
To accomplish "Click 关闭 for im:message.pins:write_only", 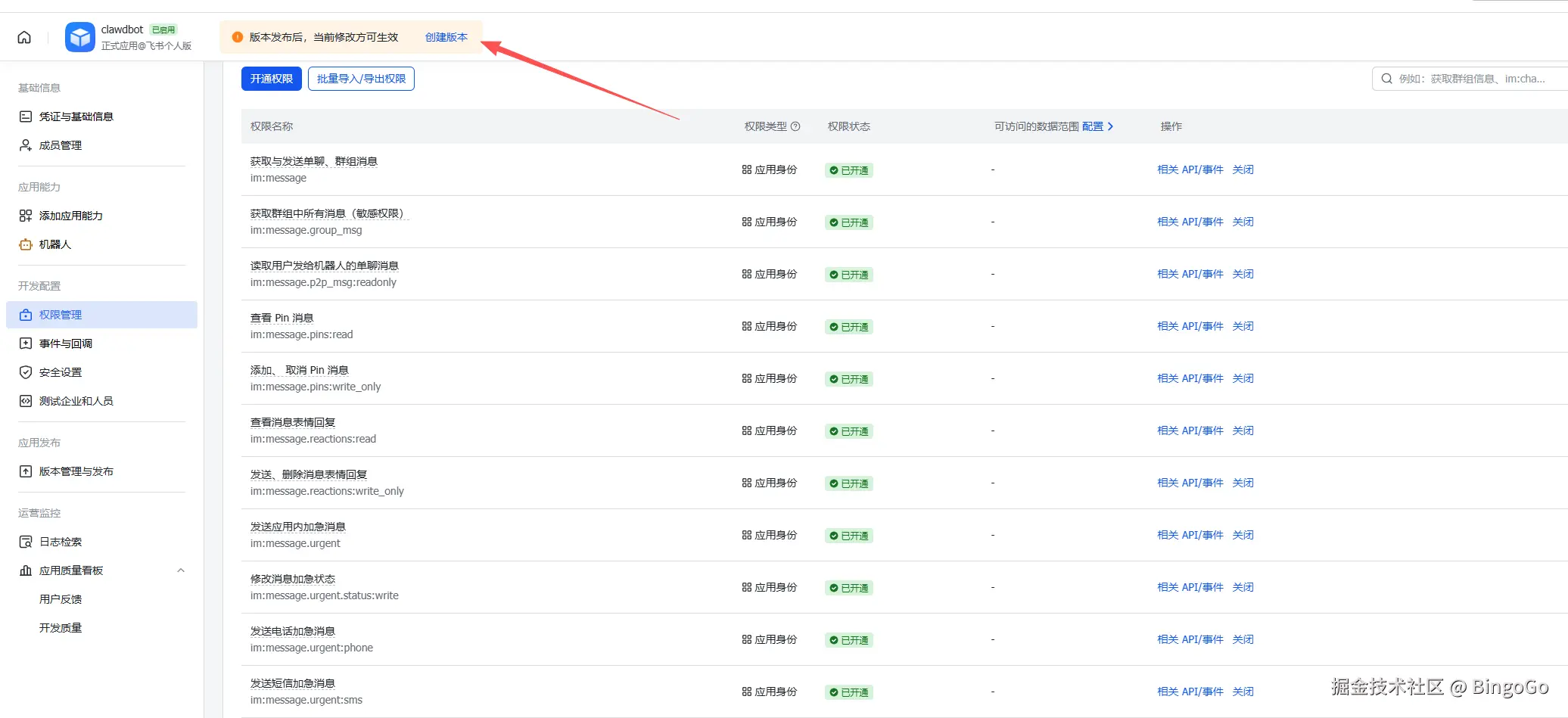I will click(x=1243, y=378).
